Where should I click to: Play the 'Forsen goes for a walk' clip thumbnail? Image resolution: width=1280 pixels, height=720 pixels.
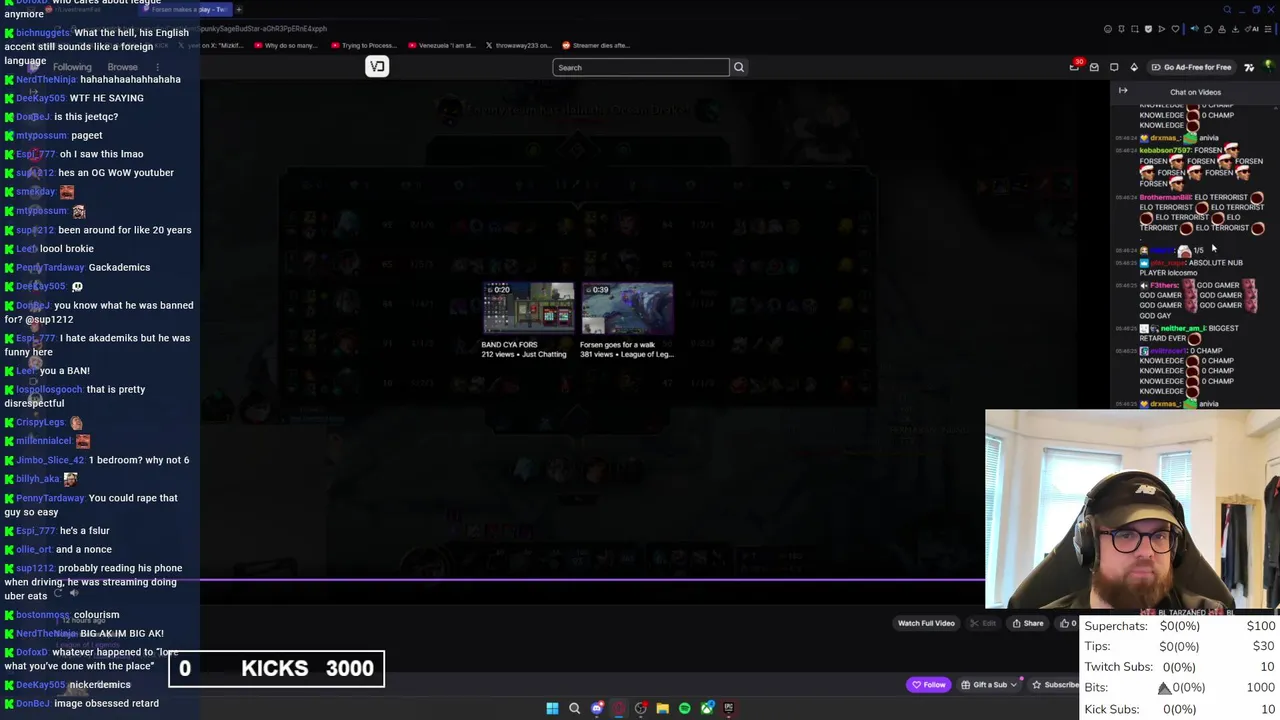pos(627,308)
